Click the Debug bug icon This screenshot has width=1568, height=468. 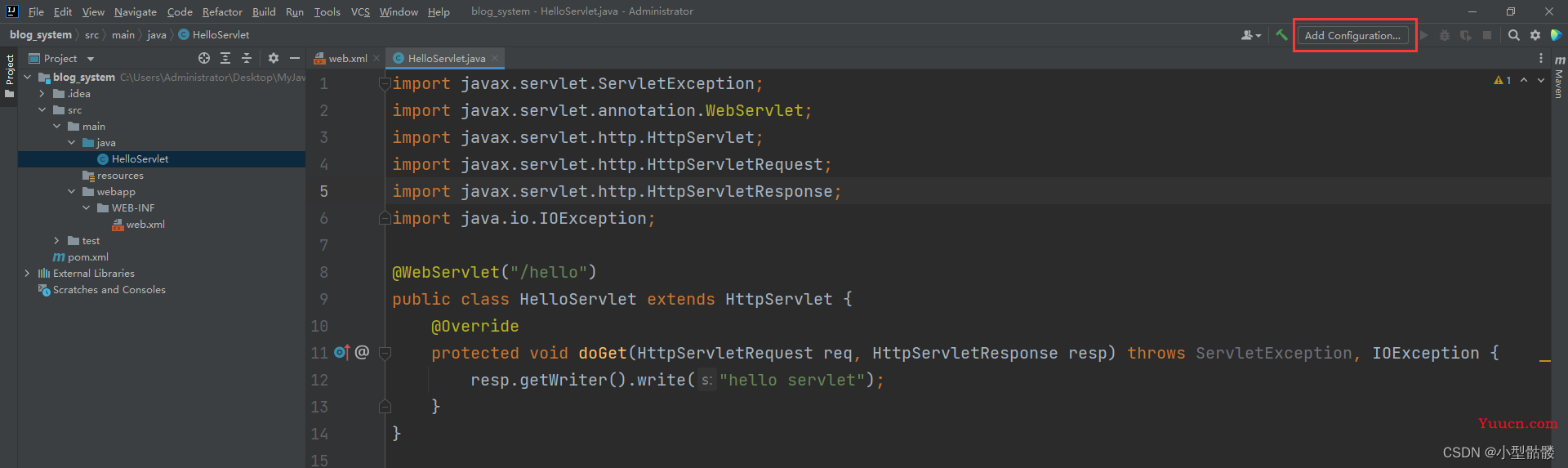[x=1445, y=35]
